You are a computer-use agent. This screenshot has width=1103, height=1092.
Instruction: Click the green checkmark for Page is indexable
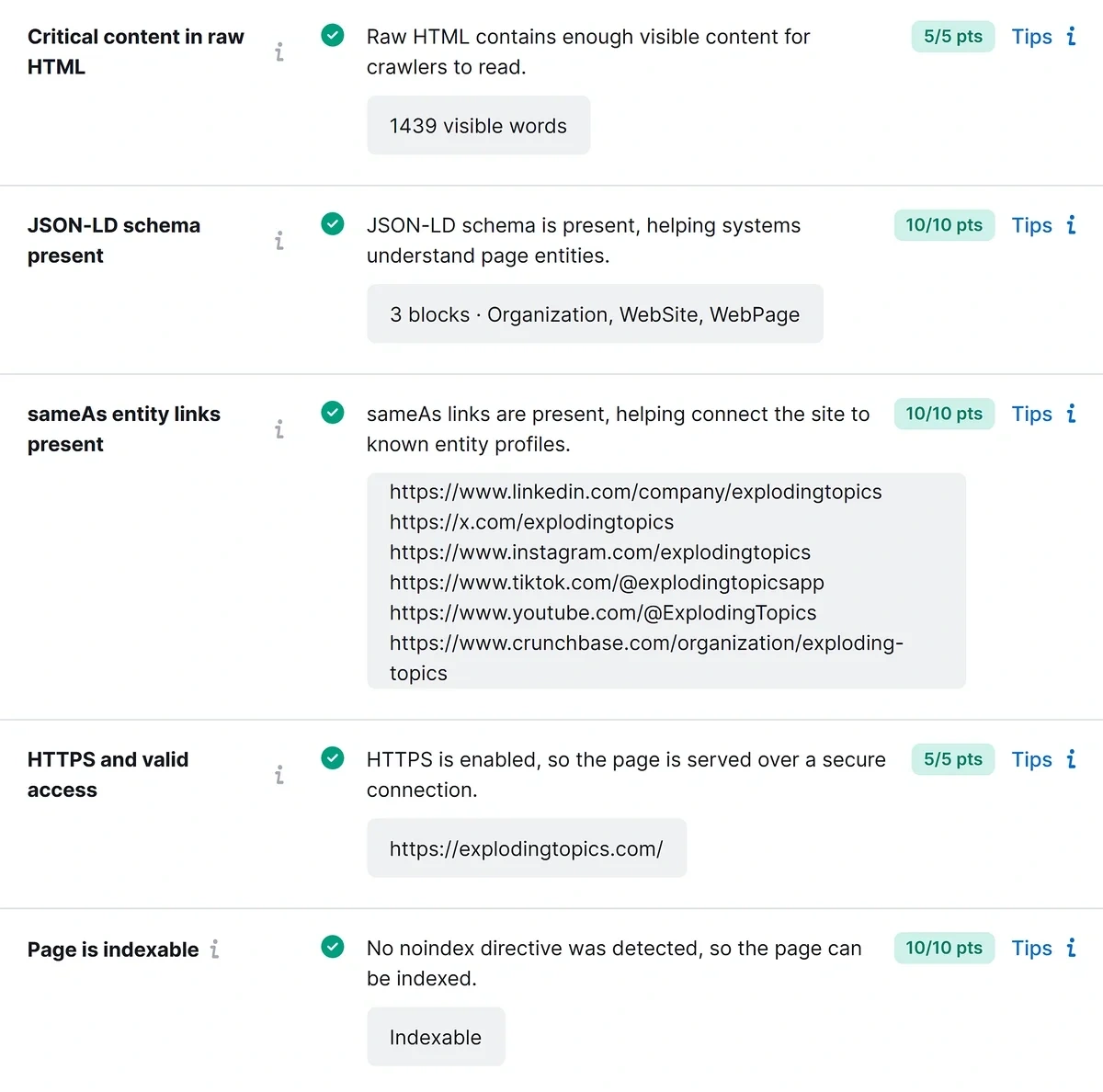coord(333,947)
